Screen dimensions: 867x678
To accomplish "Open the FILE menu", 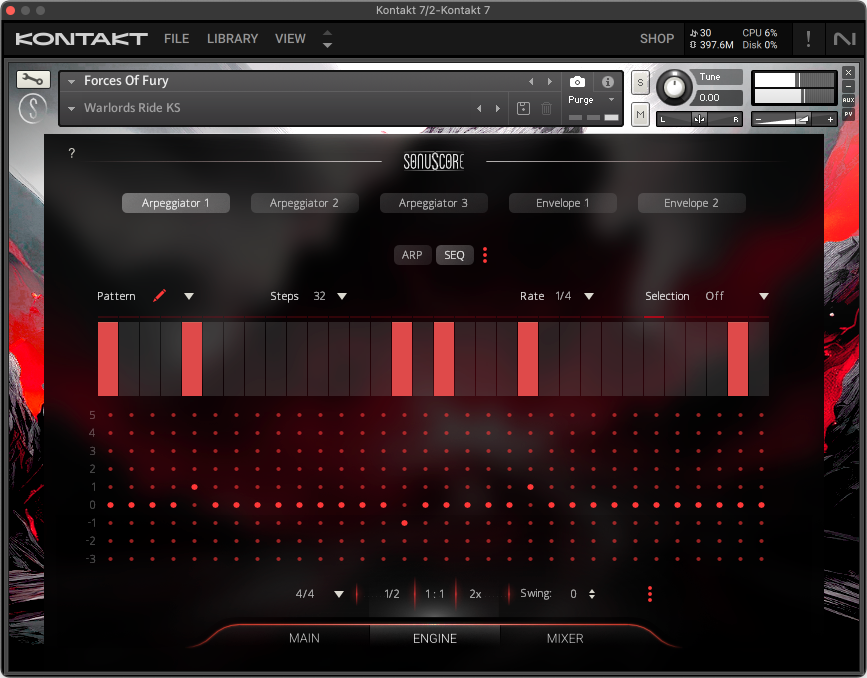I will (176, 39).
